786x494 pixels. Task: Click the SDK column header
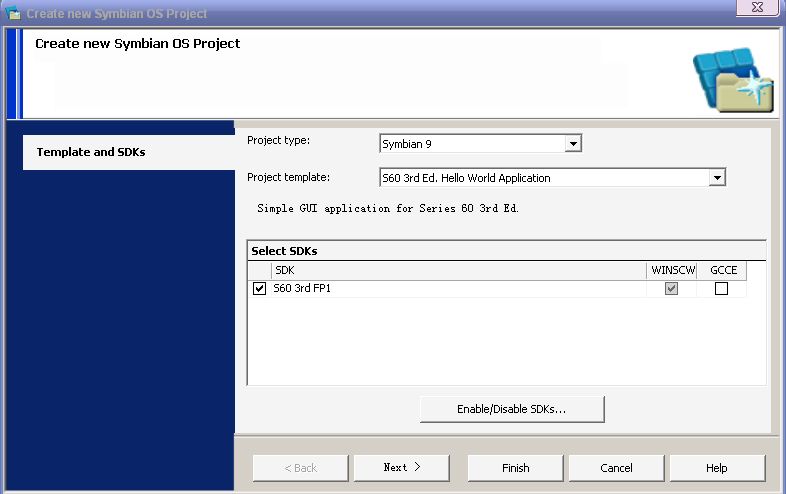click(x=459, y=270)
